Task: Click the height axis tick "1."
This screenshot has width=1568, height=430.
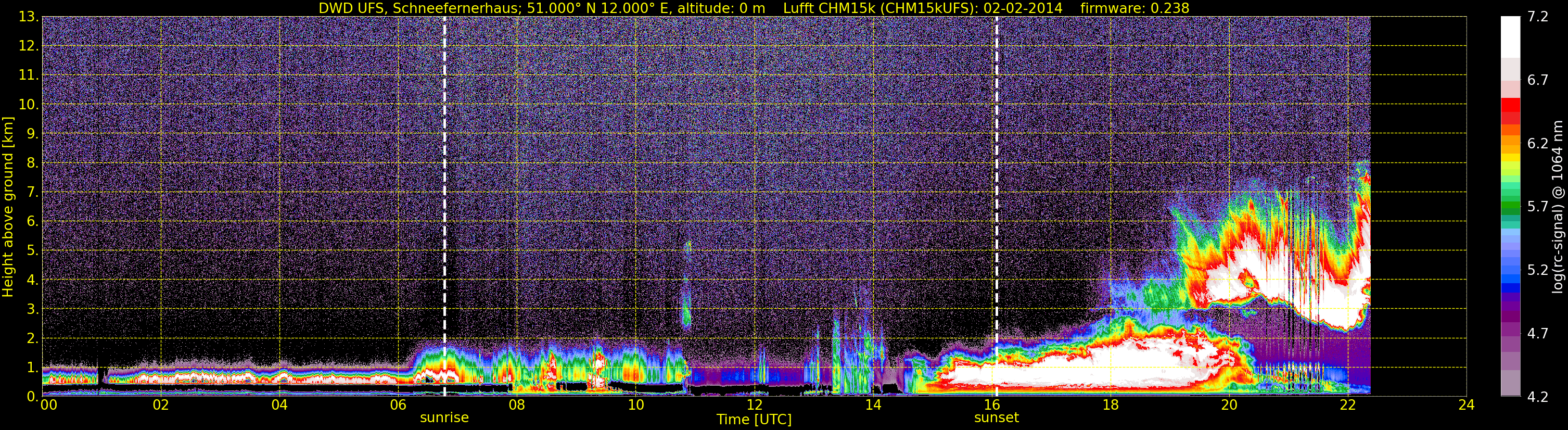Action: (x=32, y=367)
